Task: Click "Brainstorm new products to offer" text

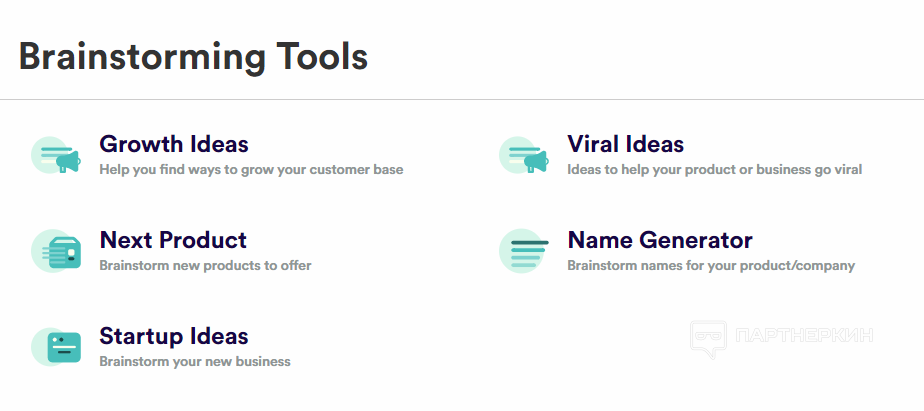Action: point(205,266)
